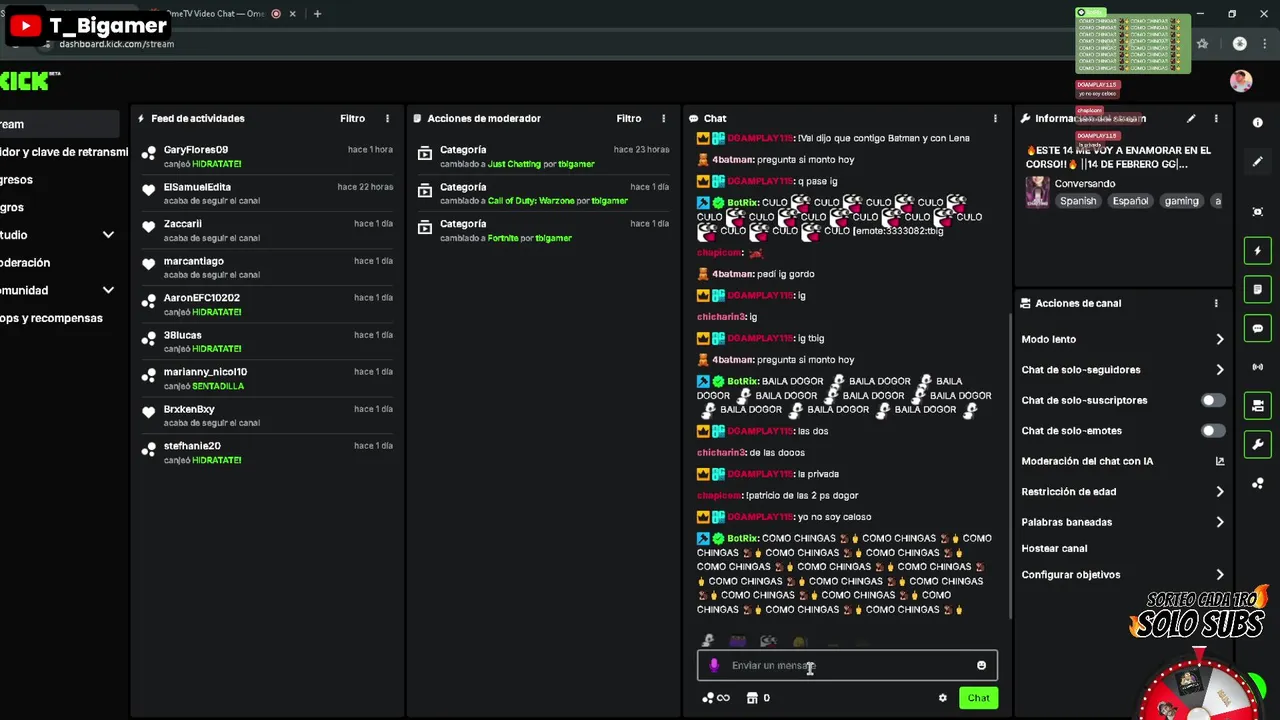Select the Stream item in left sidebar
Image resolution: width=1280 pixels, height=720 pixels.
click(59, 124)
